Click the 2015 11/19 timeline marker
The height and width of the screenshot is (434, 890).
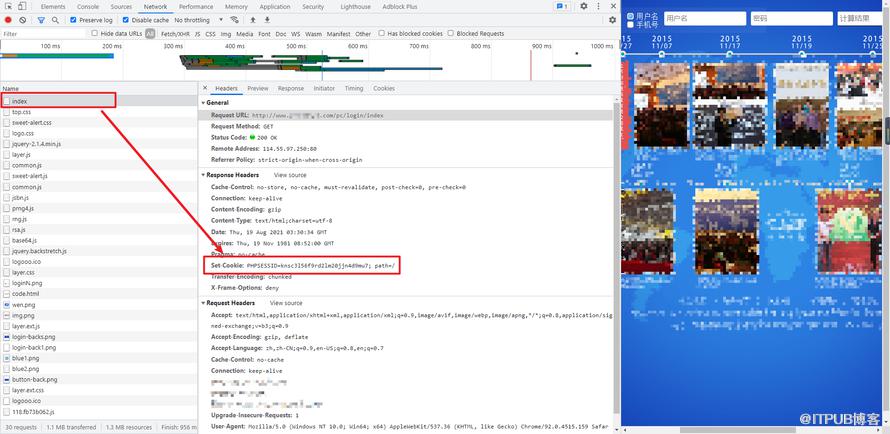click(802, 54)
